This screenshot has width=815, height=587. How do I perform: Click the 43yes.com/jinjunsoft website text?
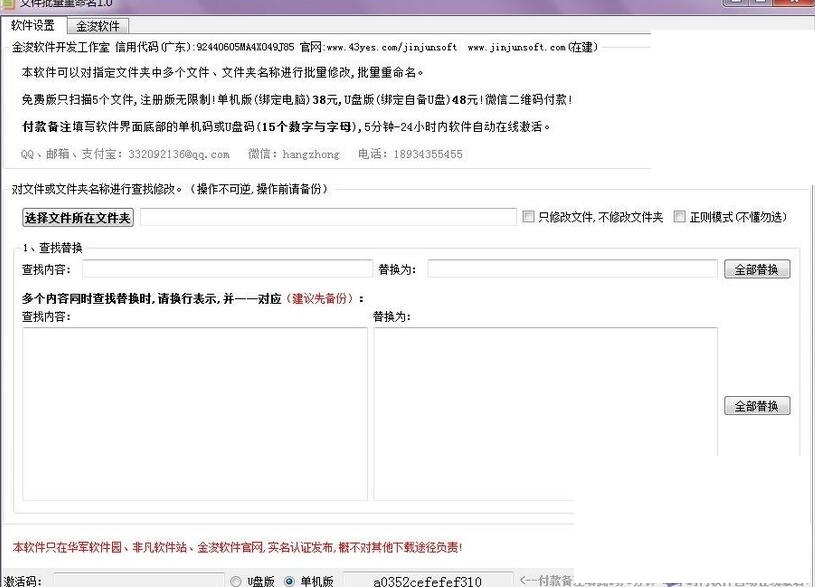click(392, 47)
